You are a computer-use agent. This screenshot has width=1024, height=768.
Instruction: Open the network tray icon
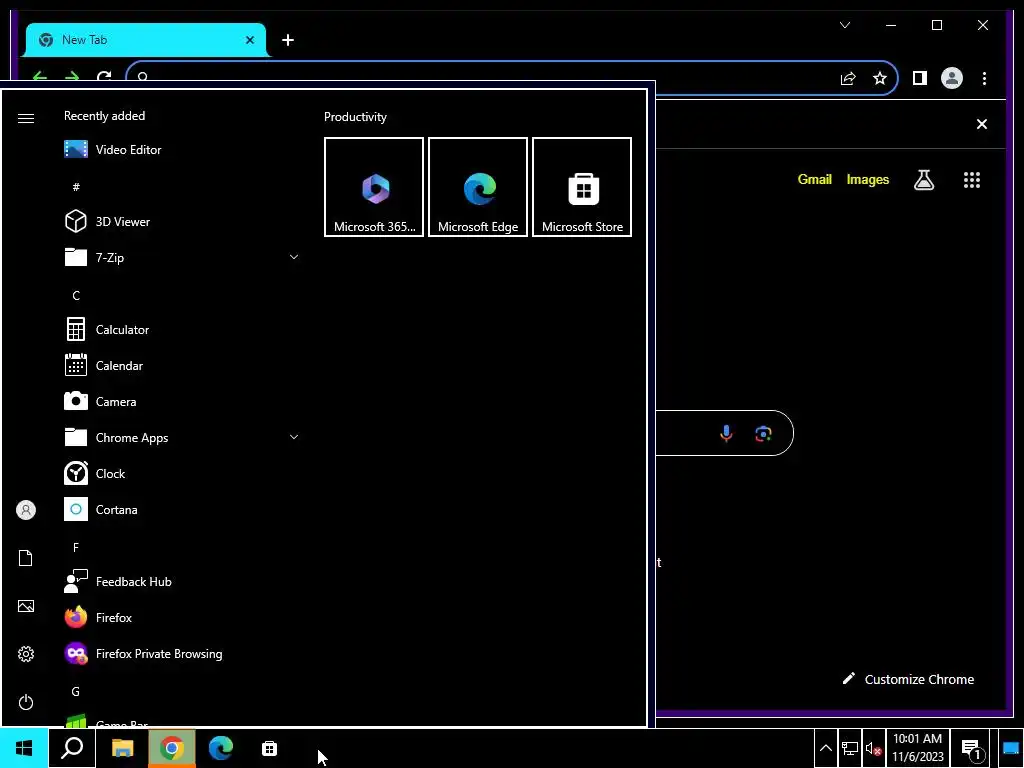[850, 748]
